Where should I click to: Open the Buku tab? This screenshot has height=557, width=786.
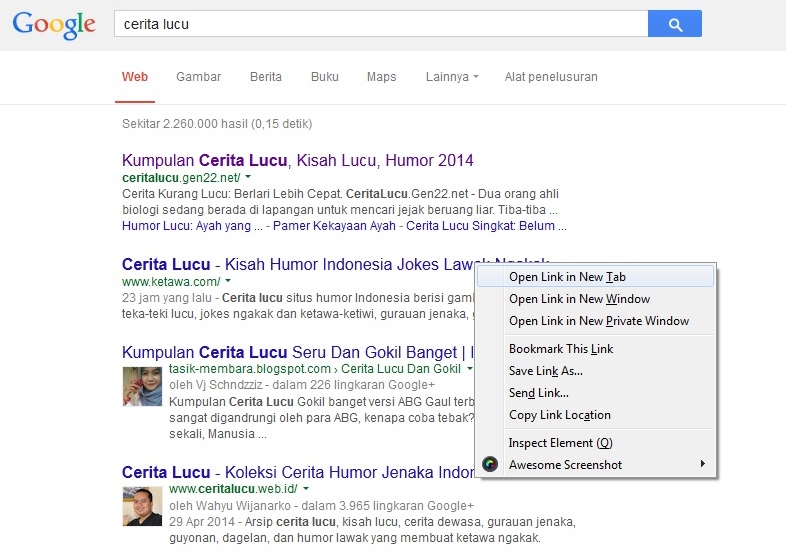click(325, 77)
